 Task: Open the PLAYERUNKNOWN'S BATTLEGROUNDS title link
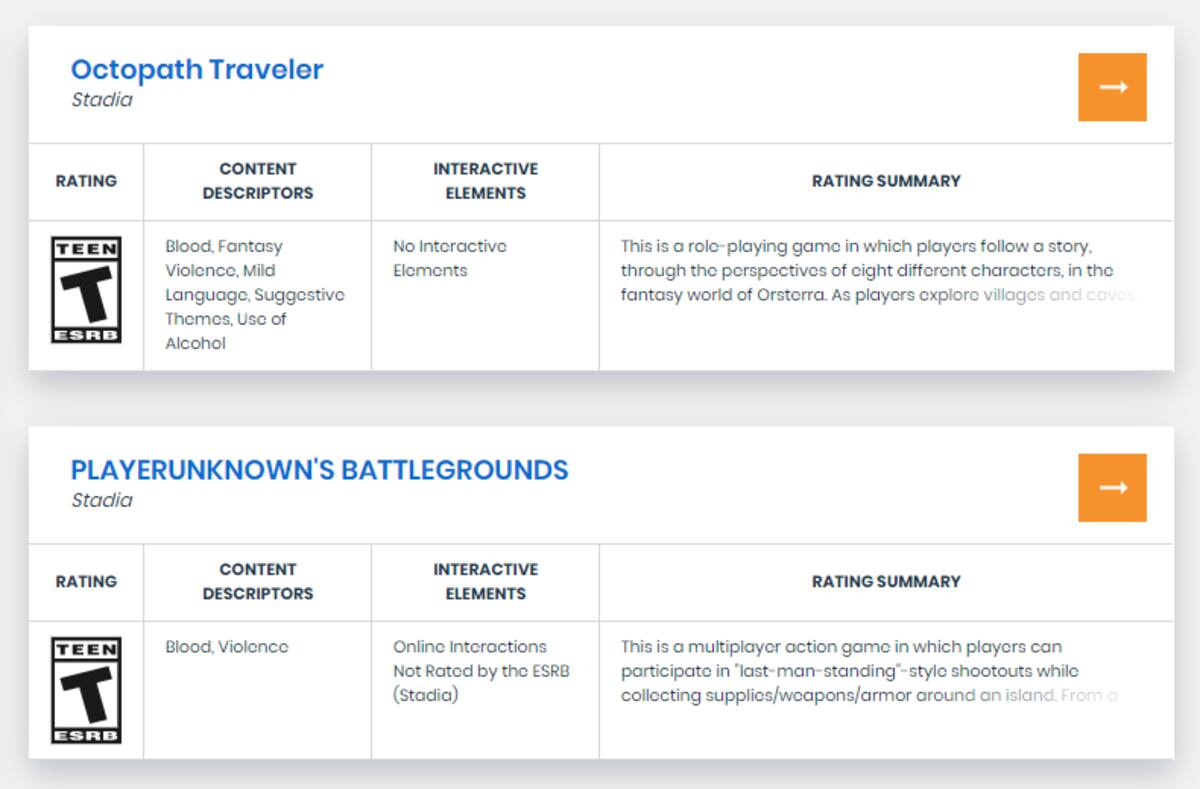click(x=319, y=469)
